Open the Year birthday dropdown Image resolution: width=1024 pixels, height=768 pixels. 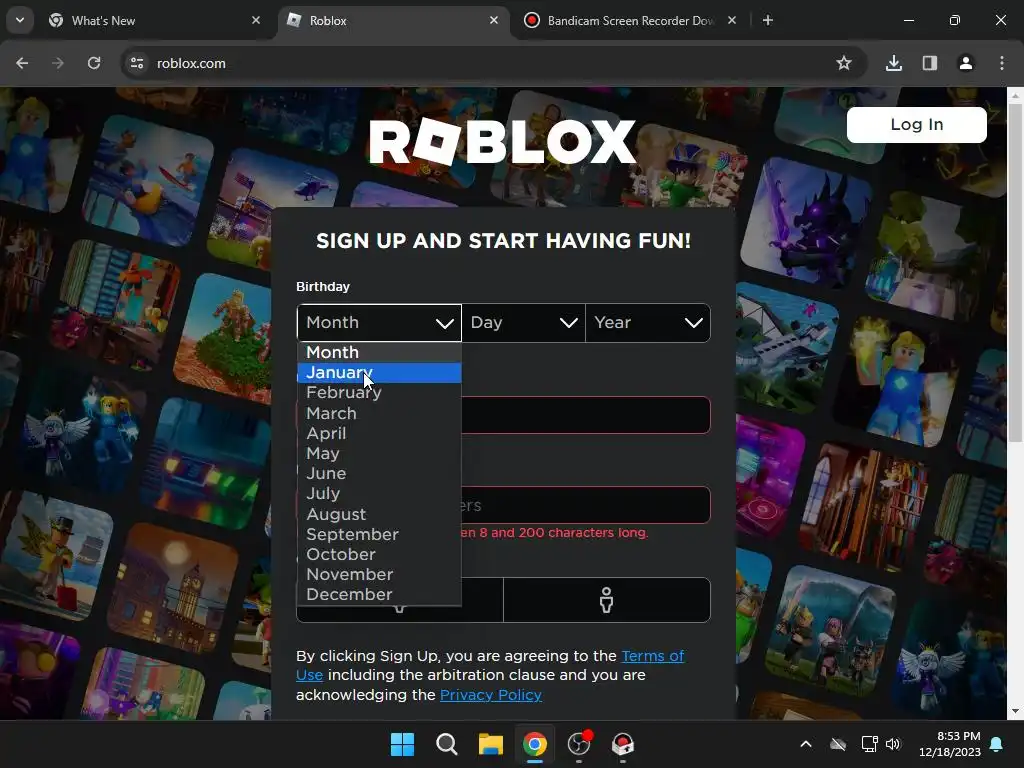click(648, 323)
